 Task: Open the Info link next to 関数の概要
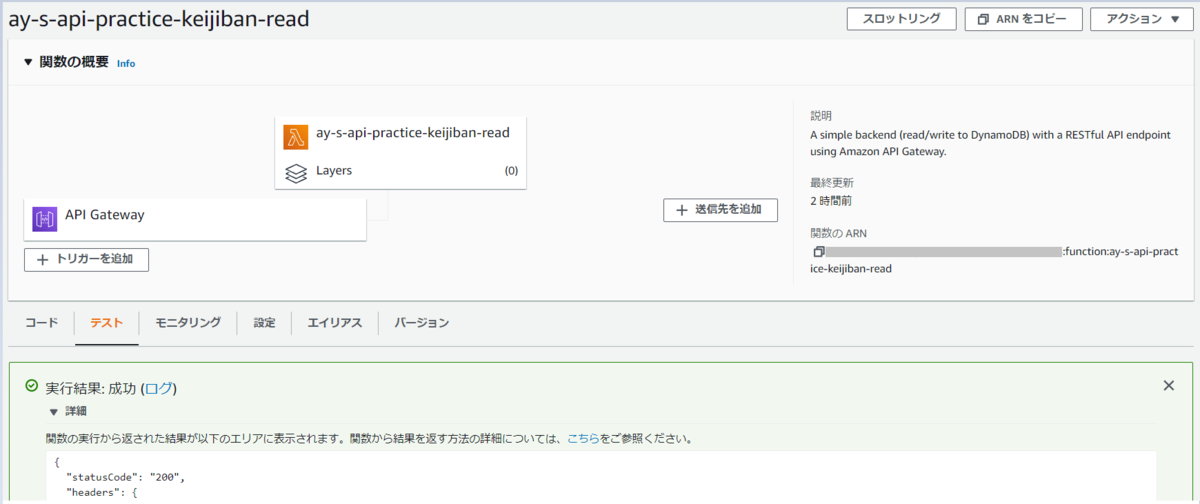(126, 63)
